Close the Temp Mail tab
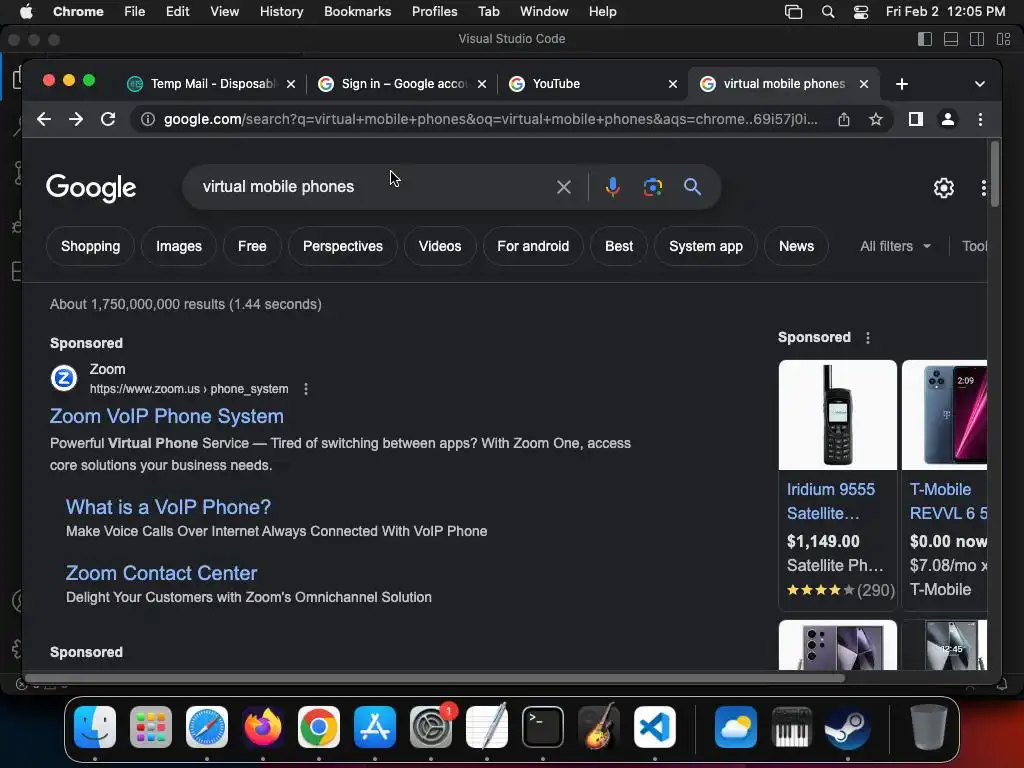1024x768 pixels. (x=291, y=84)
